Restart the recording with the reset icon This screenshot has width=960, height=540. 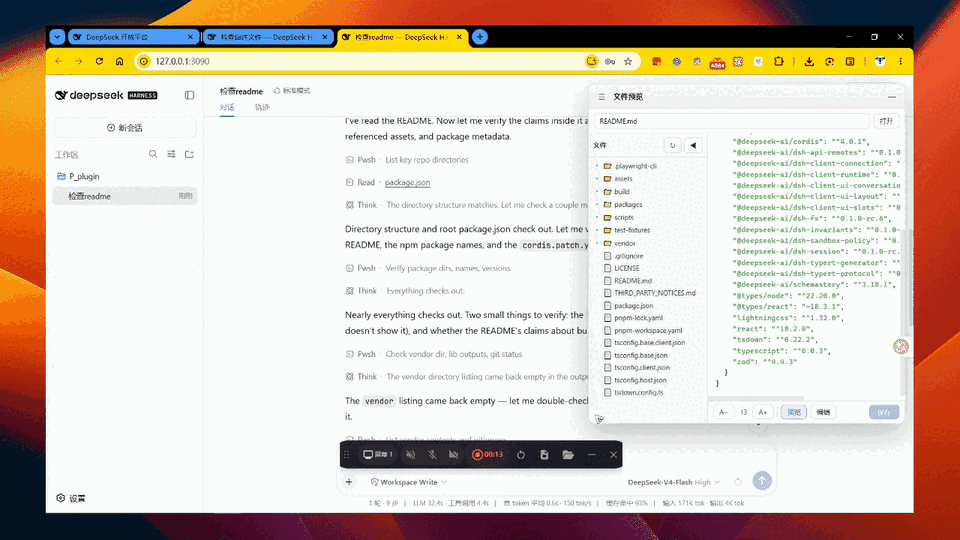521,454
